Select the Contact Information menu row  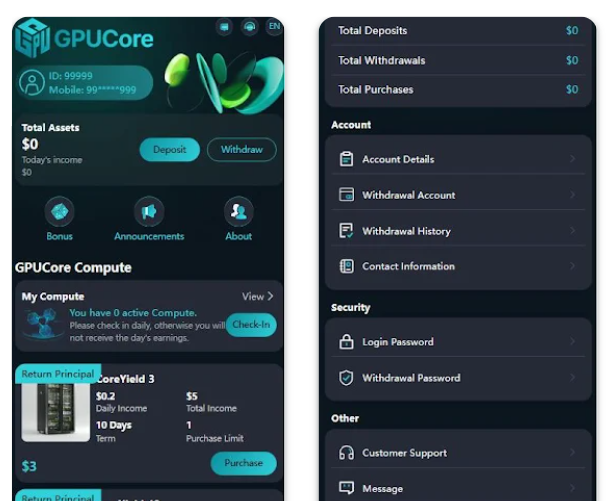[x=458, y=266]
